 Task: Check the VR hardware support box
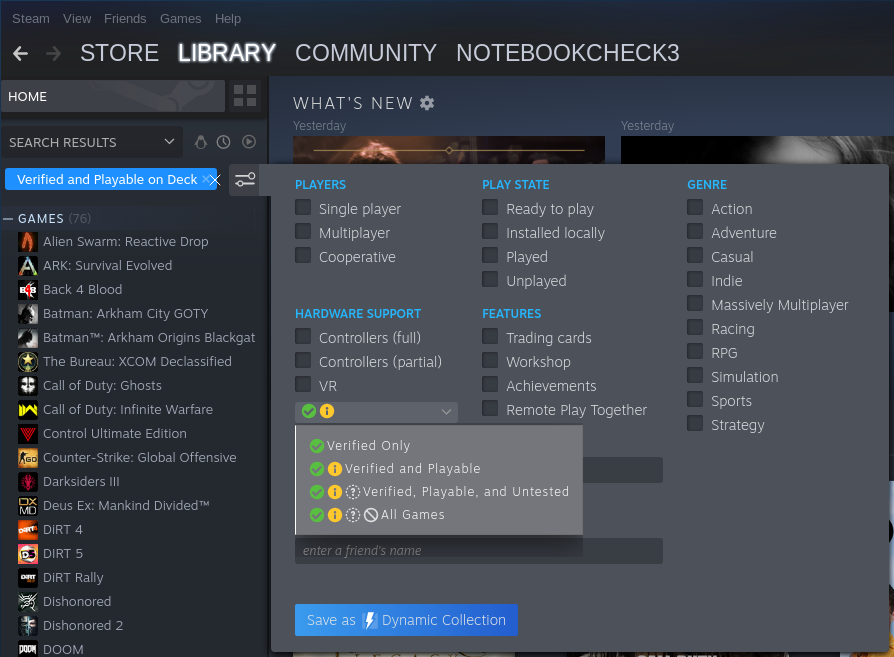point(303,384)
